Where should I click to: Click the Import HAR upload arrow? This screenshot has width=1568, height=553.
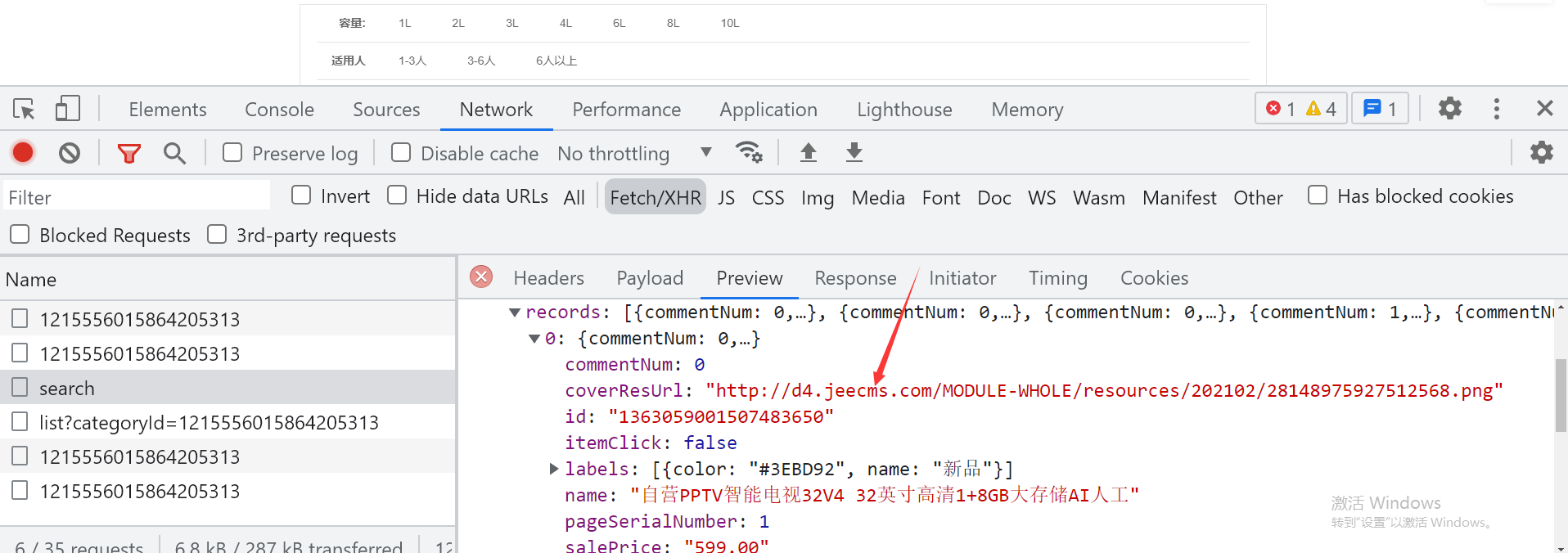point(808,152)
